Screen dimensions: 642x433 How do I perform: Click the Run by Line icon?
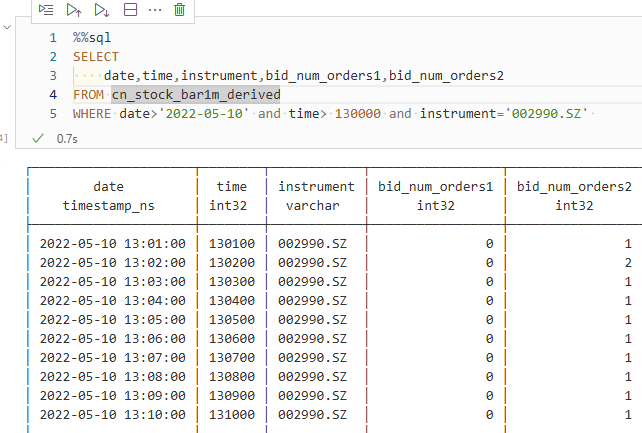tap(46, 10)
